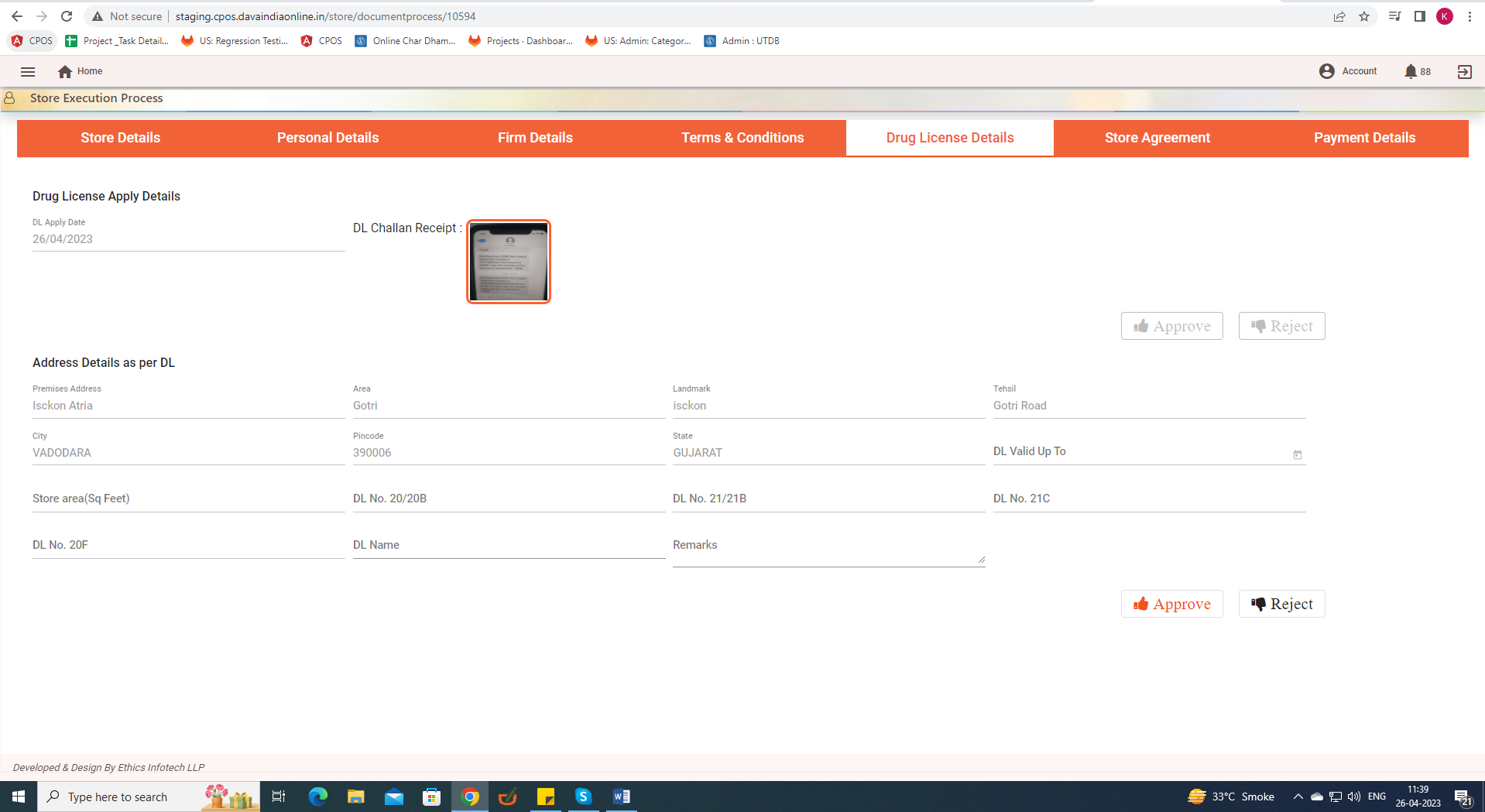Bookmark this page with the star icon

pos(1364,16)
